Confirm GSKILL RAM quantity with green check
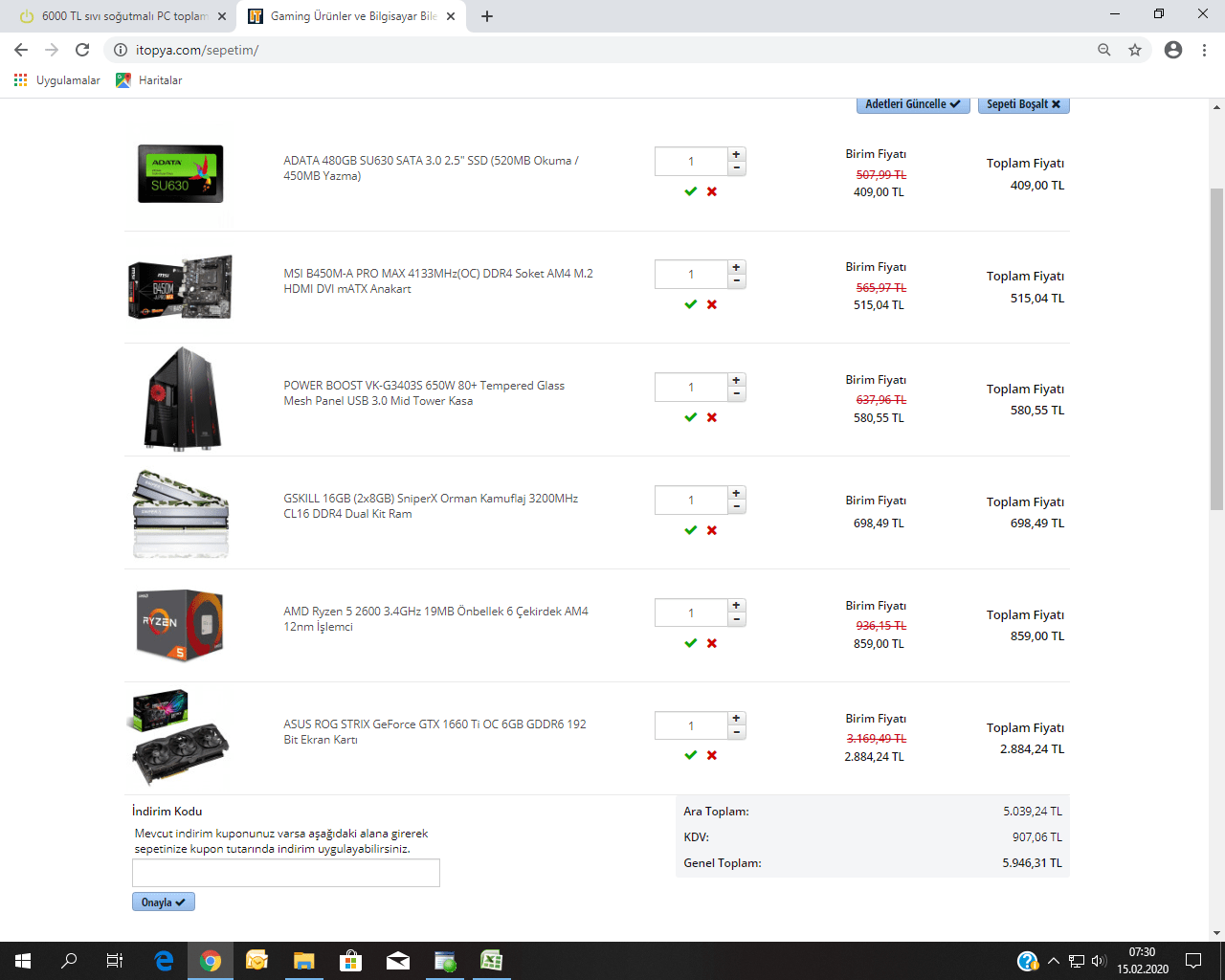Viewport: 1225px width, 980px height. [x=691, y=530]
